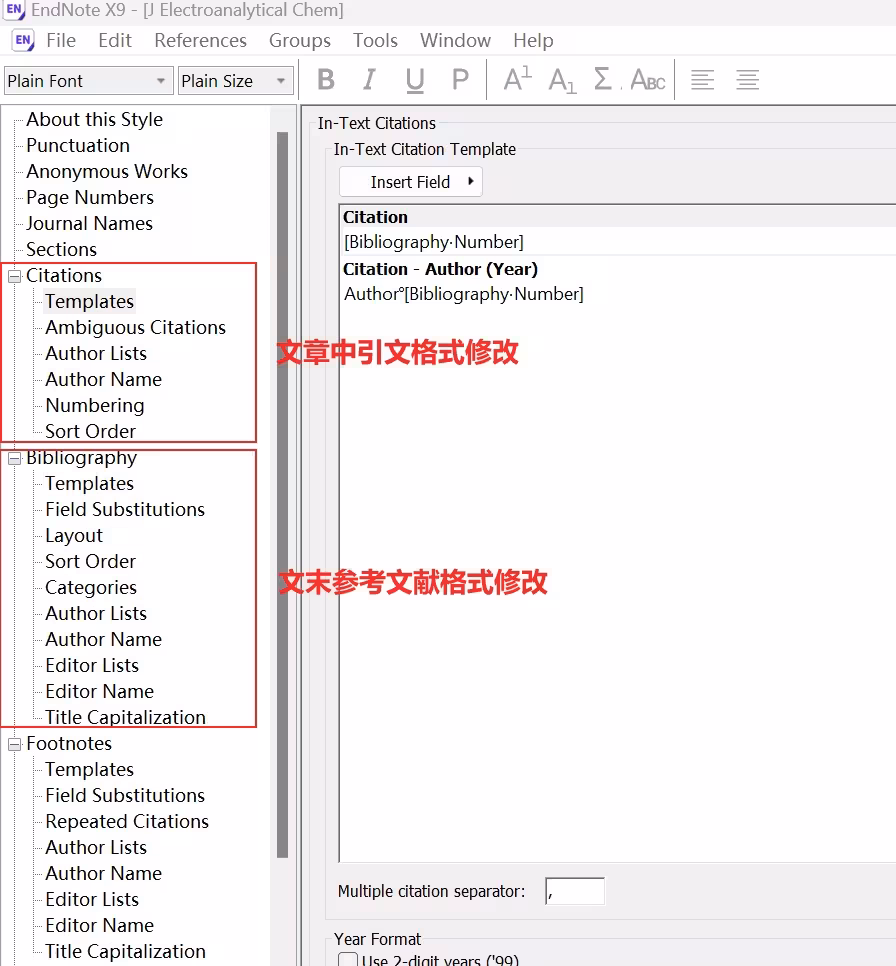Apply Subscript formatting
896x966 pixels.
click(x=562, y=79)
